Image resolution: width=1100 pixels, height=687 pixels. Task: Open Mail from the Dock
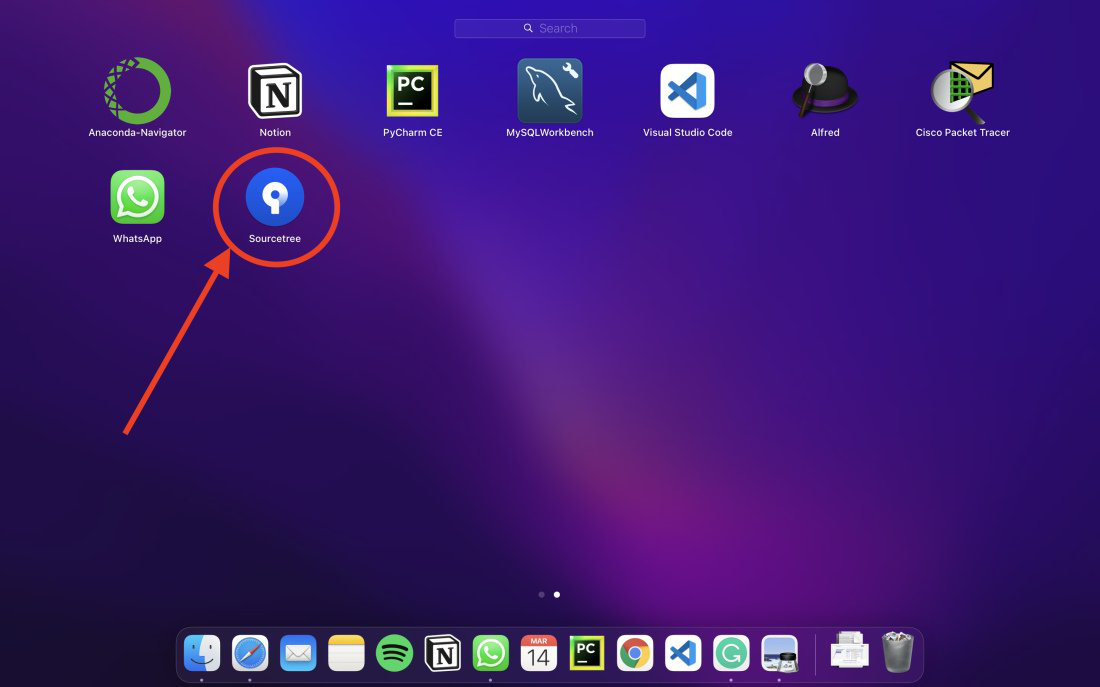[298, 653]
